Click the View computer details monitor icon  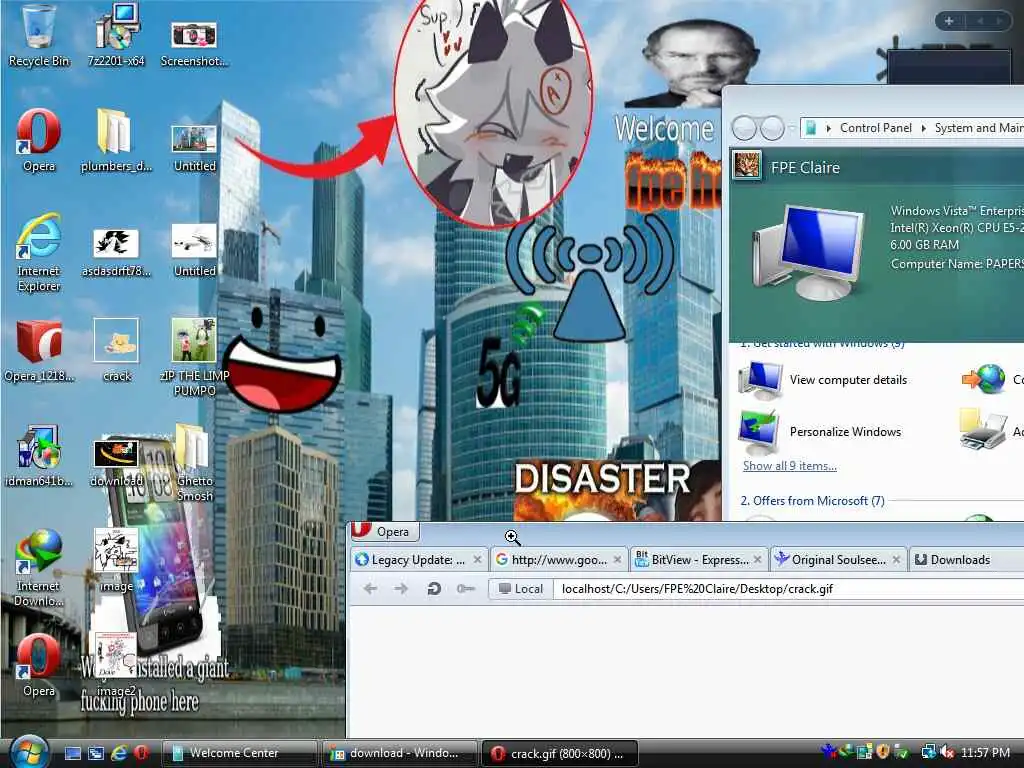(760, 380)
